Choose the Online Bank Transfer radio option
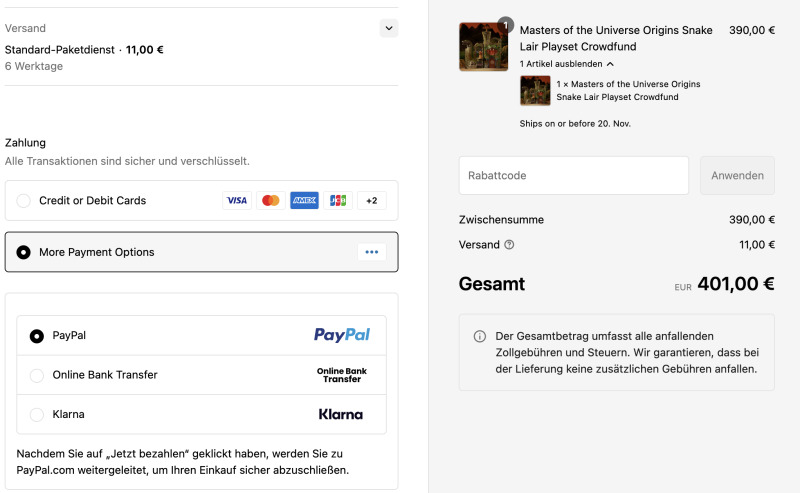 pyautogui.click(x=37, y=375)
